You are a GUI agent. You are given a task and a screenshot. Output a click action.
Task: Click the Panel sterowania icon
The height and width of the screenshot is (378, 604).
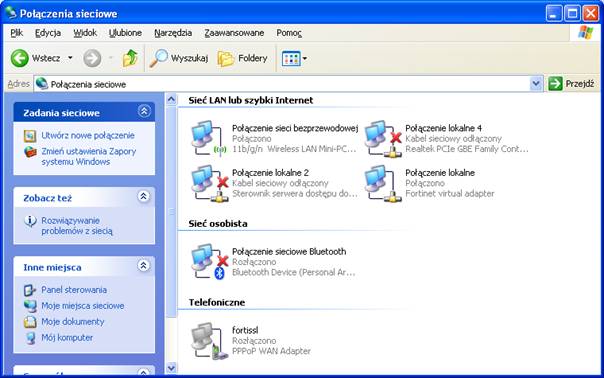30,290
